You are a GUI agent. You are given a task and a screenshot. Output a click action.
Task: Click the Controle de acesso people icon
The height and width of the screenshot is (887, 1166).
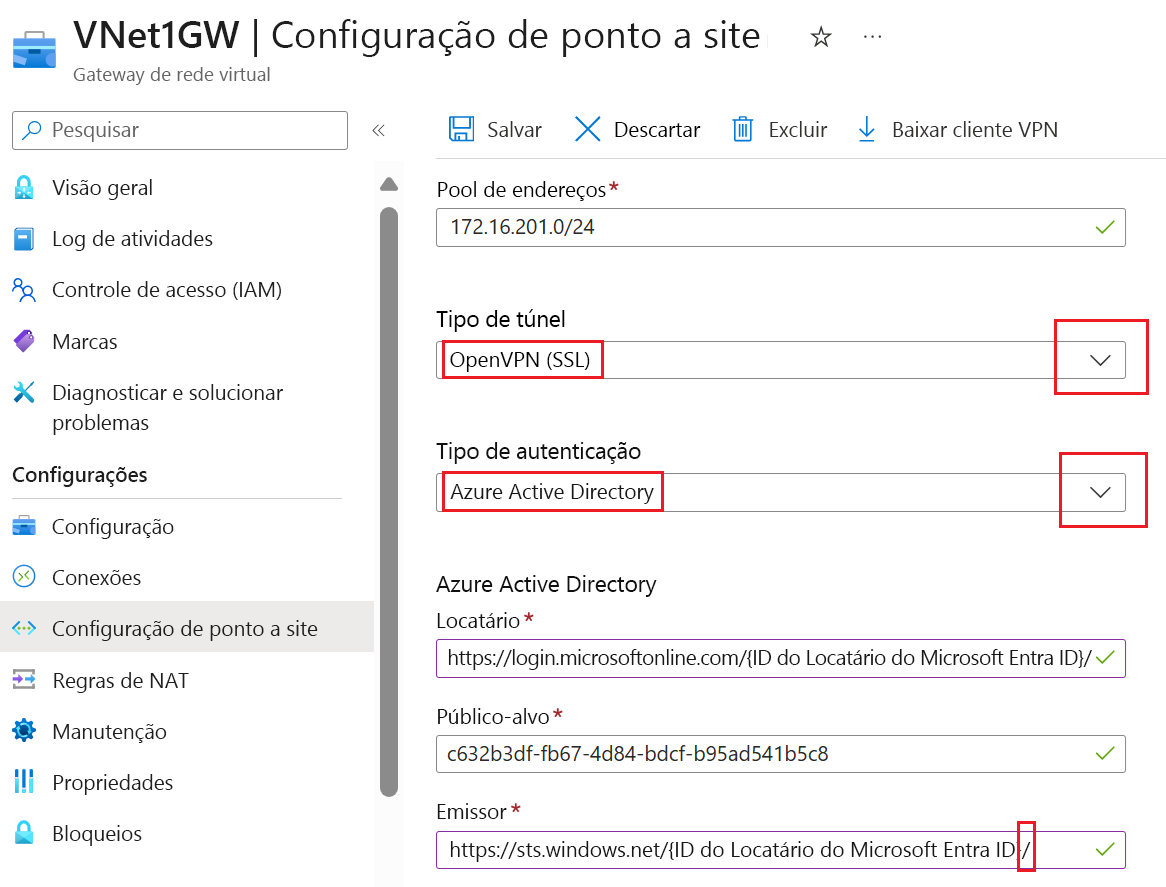24,290
